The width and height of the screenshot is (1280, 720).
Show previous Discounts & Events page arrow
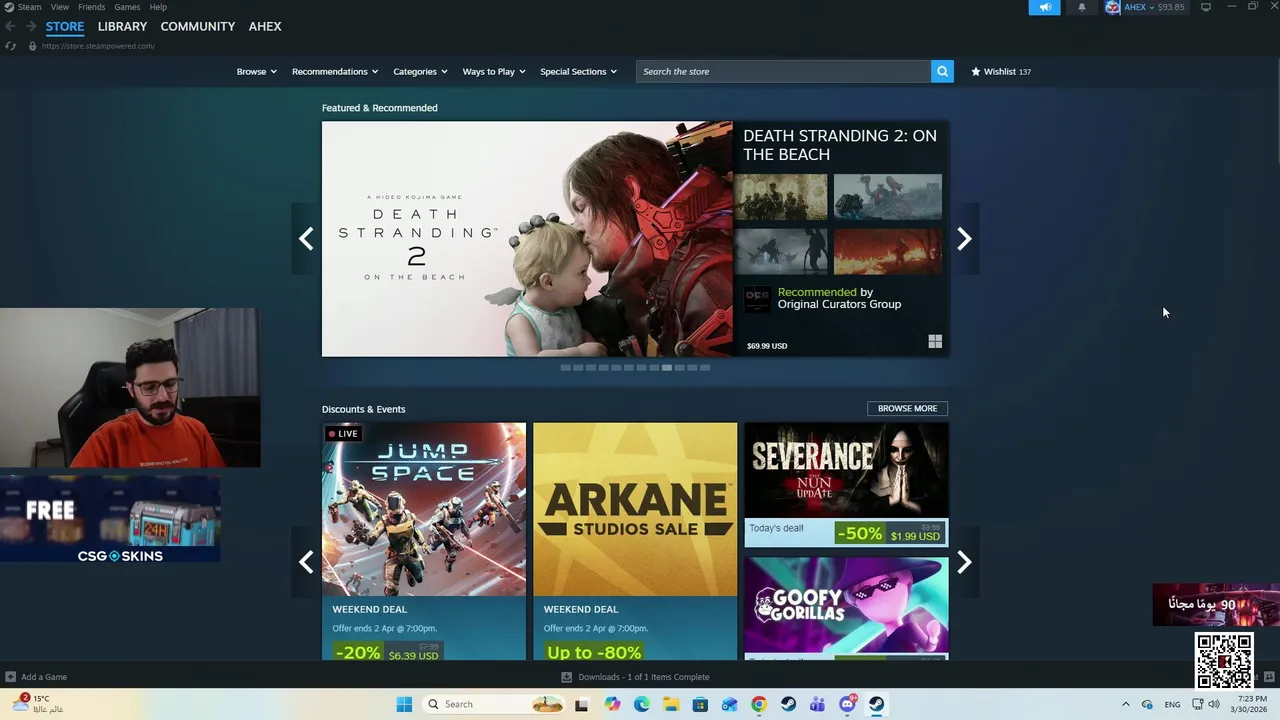(x=306, y=563)
